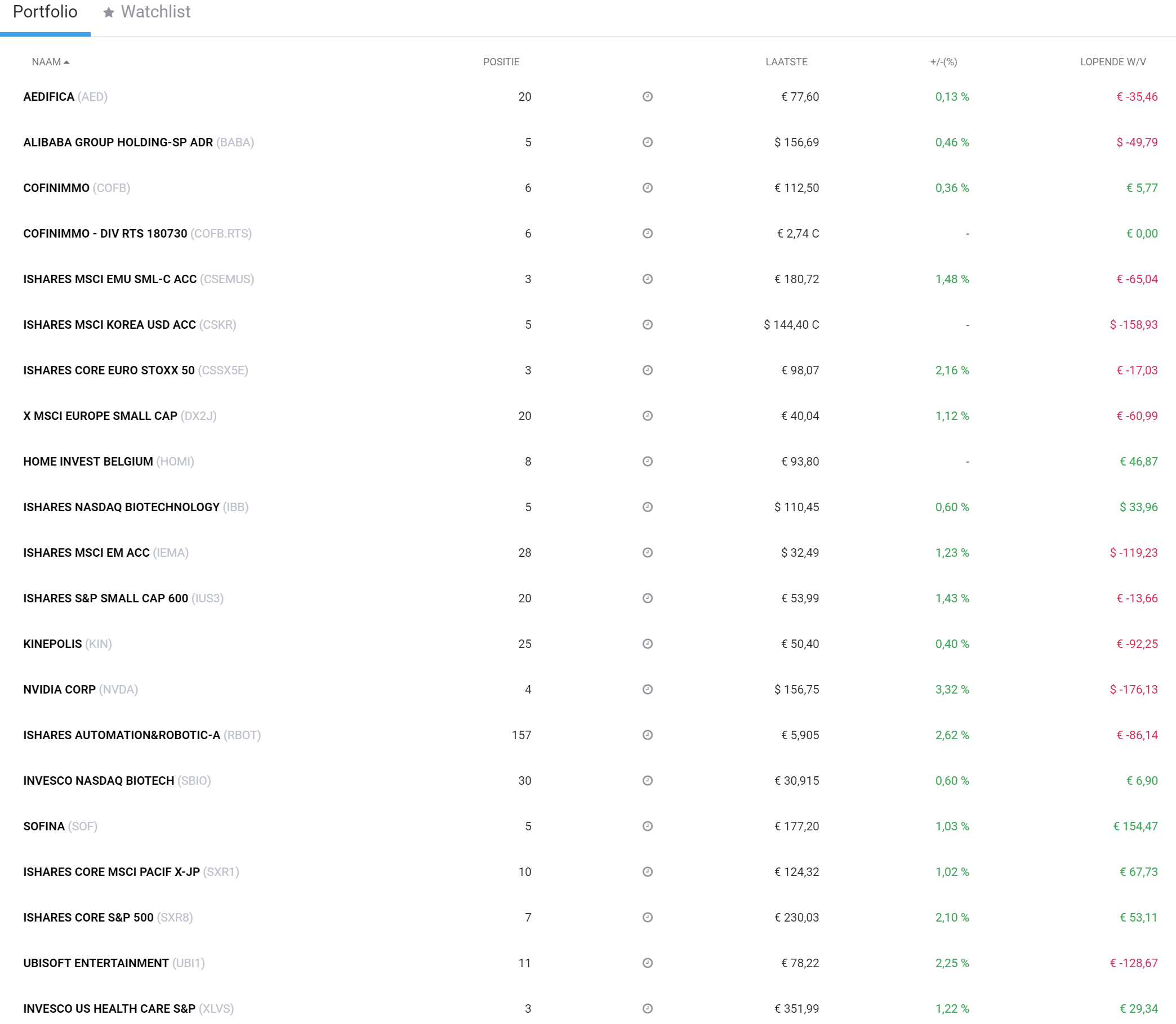Sort by the NAAM column header
1176x1024 pixels.
(50, 62)
